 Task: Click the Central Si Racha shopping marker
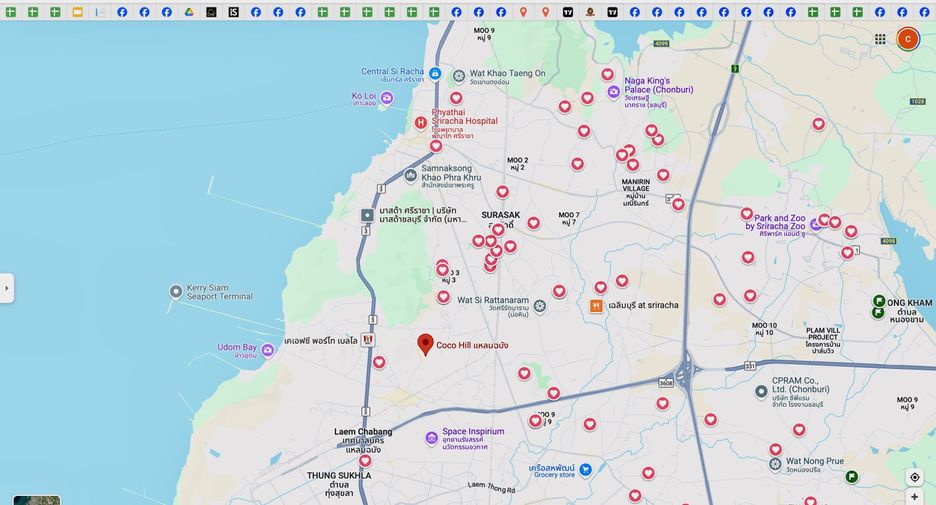(x=435, y=73)
